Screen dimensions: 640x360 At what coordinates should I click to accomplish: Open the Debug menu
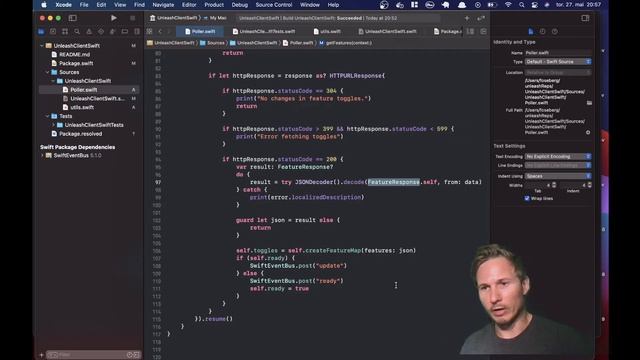(240, 5)
